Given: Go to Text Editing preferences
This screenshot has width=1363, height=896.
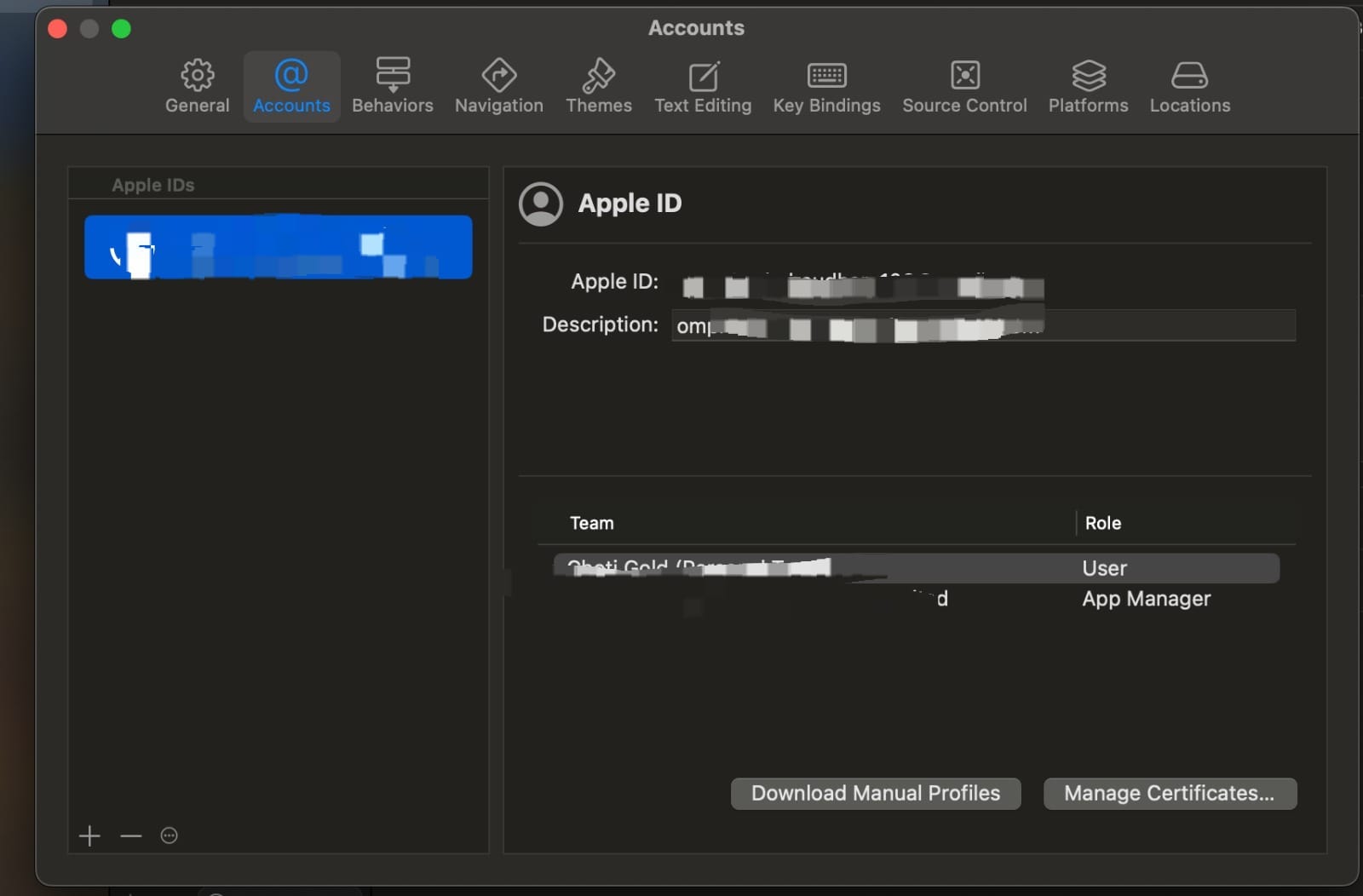Looking at the screenshot, I should [703, 87].
